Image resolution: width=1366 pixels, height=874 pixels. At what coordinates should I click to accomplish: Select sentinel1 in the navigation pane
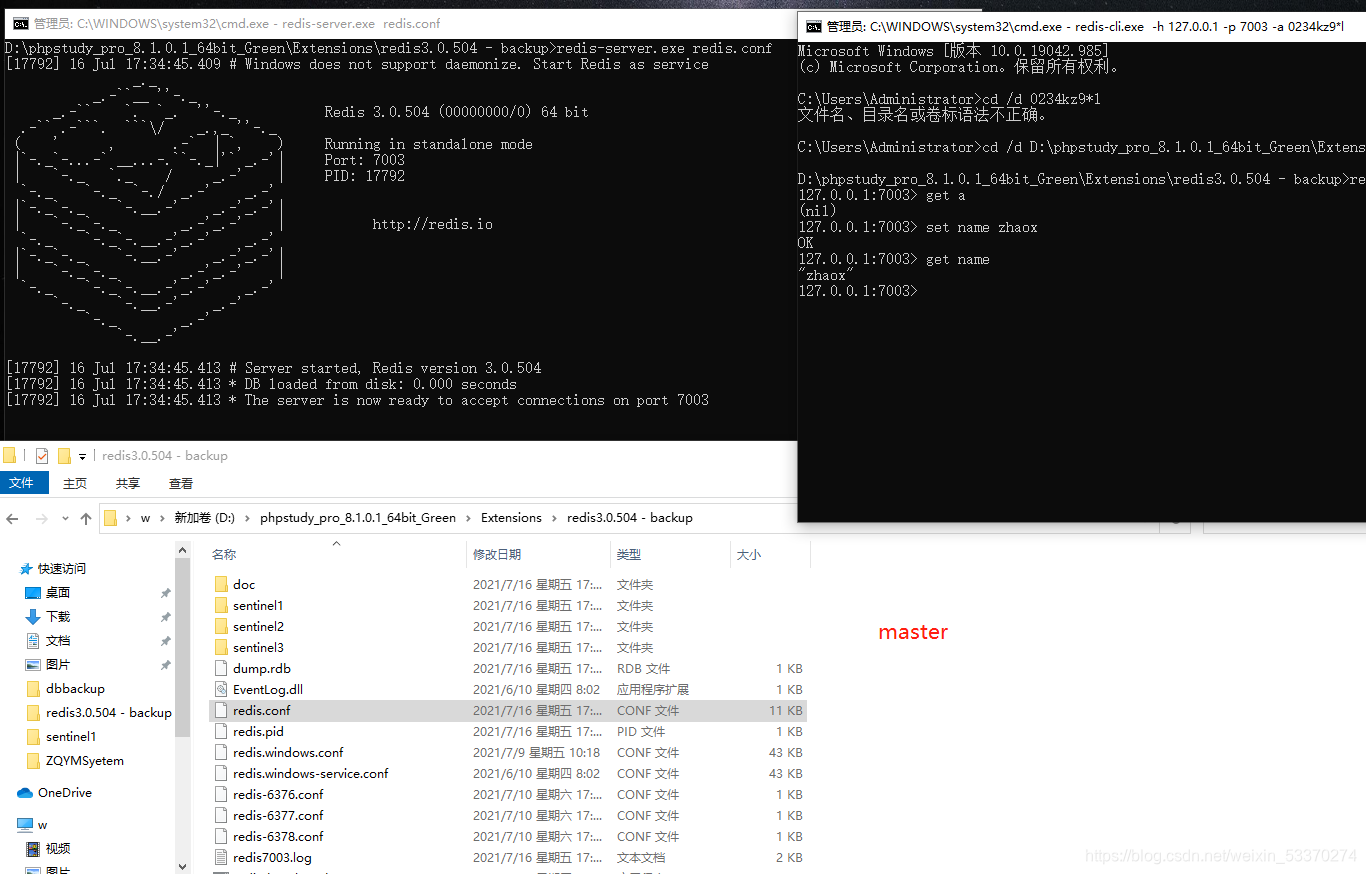(71, 736)
